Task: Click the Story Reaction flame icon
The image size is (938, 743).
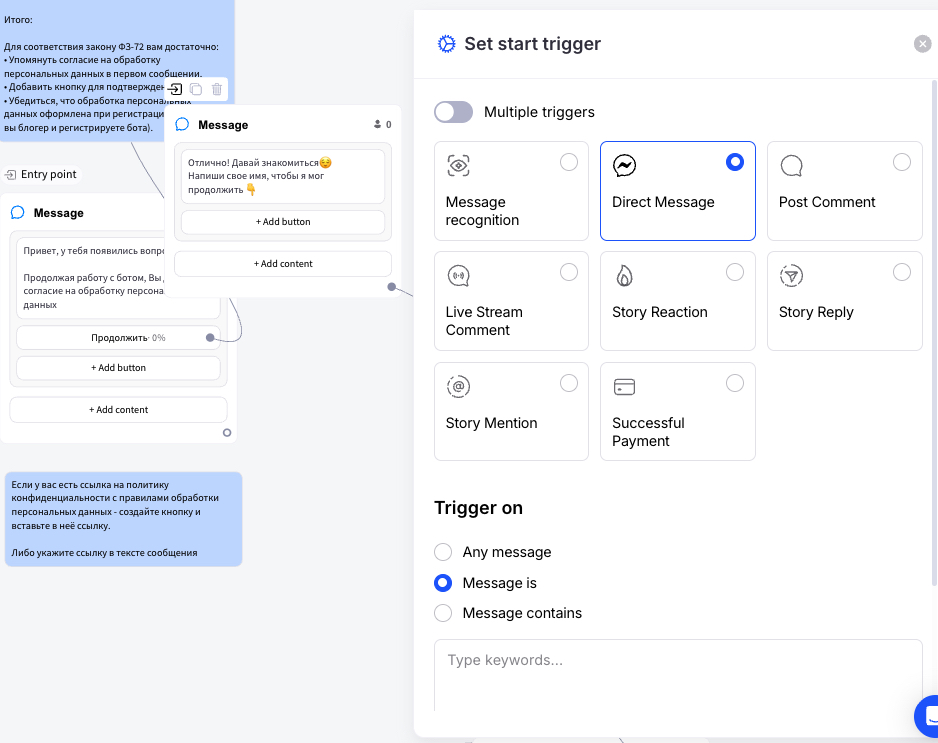Action: click(624, 276)
